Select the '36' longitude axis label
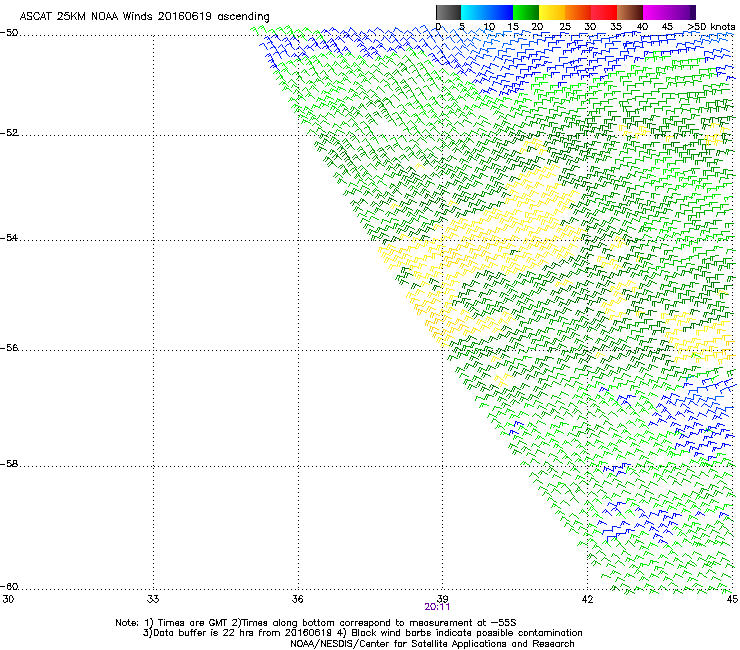The height and width of the screenshot is (650, 740). tap(298, 599)
